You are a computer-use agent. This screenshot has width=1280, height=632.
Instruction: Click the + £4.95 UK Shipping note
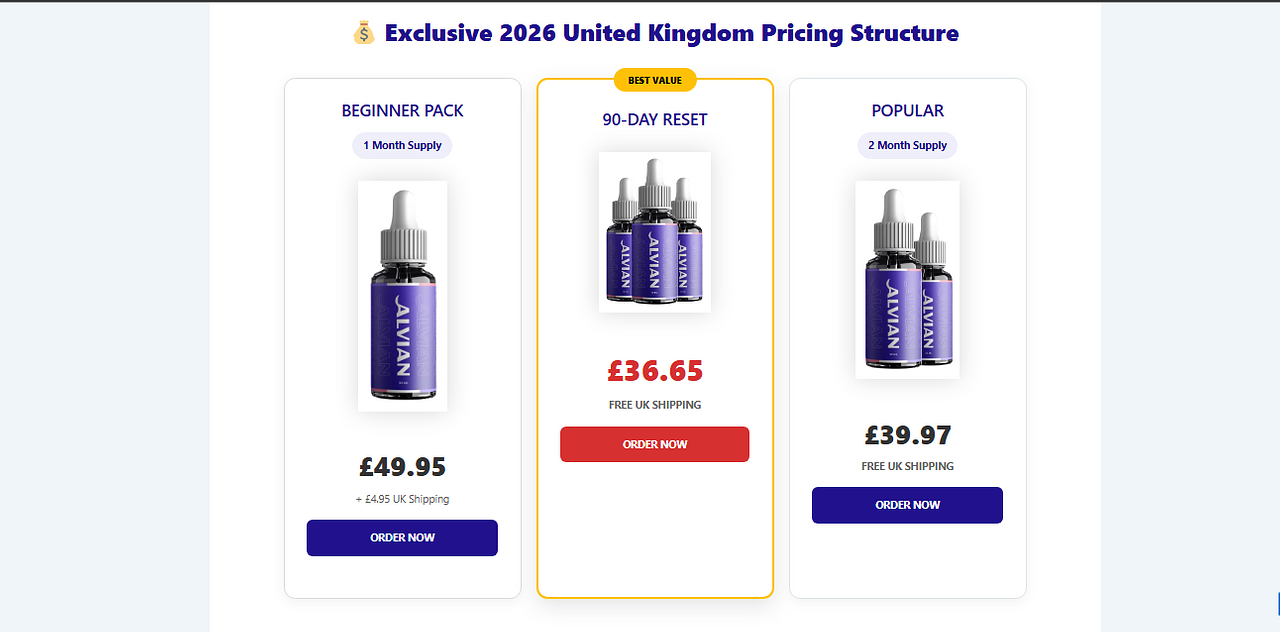[403, 499]
